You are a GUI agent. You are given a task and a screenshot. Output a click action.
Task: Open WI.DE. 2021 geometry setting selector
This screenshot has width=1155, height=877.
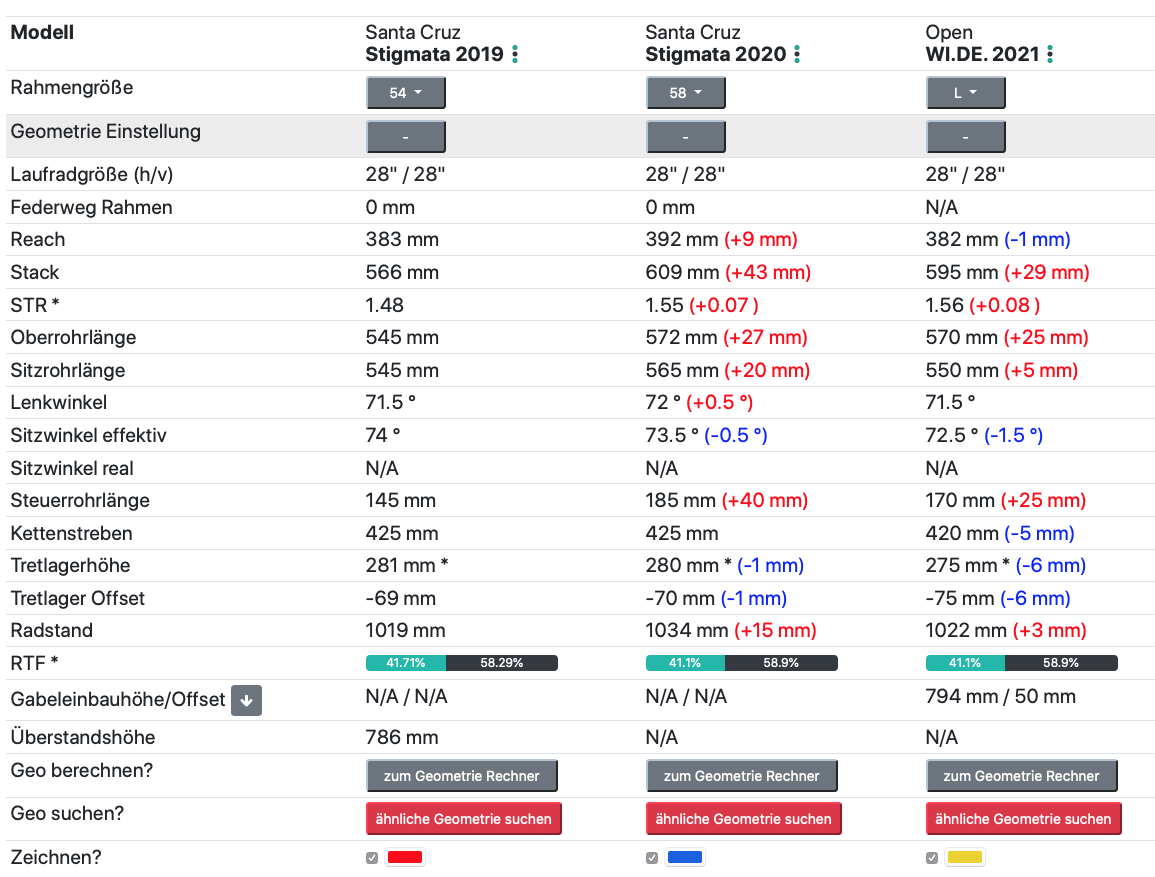pos(965,136)
